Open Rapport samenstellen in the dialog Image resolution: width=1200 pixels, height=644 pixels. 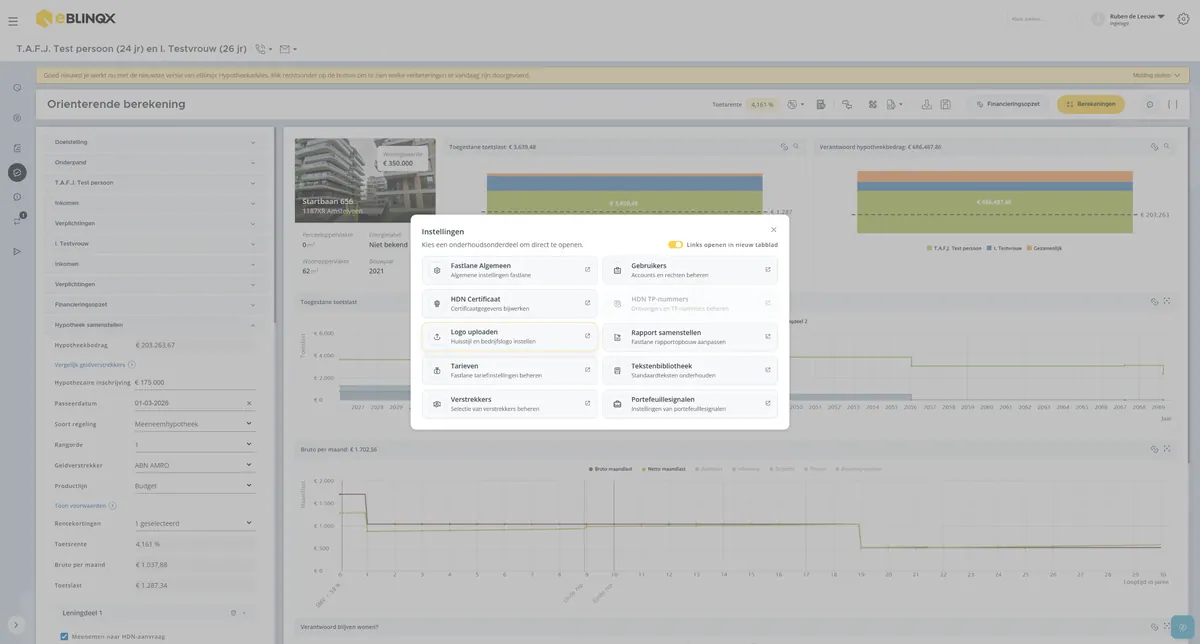[x=690, y=336]
